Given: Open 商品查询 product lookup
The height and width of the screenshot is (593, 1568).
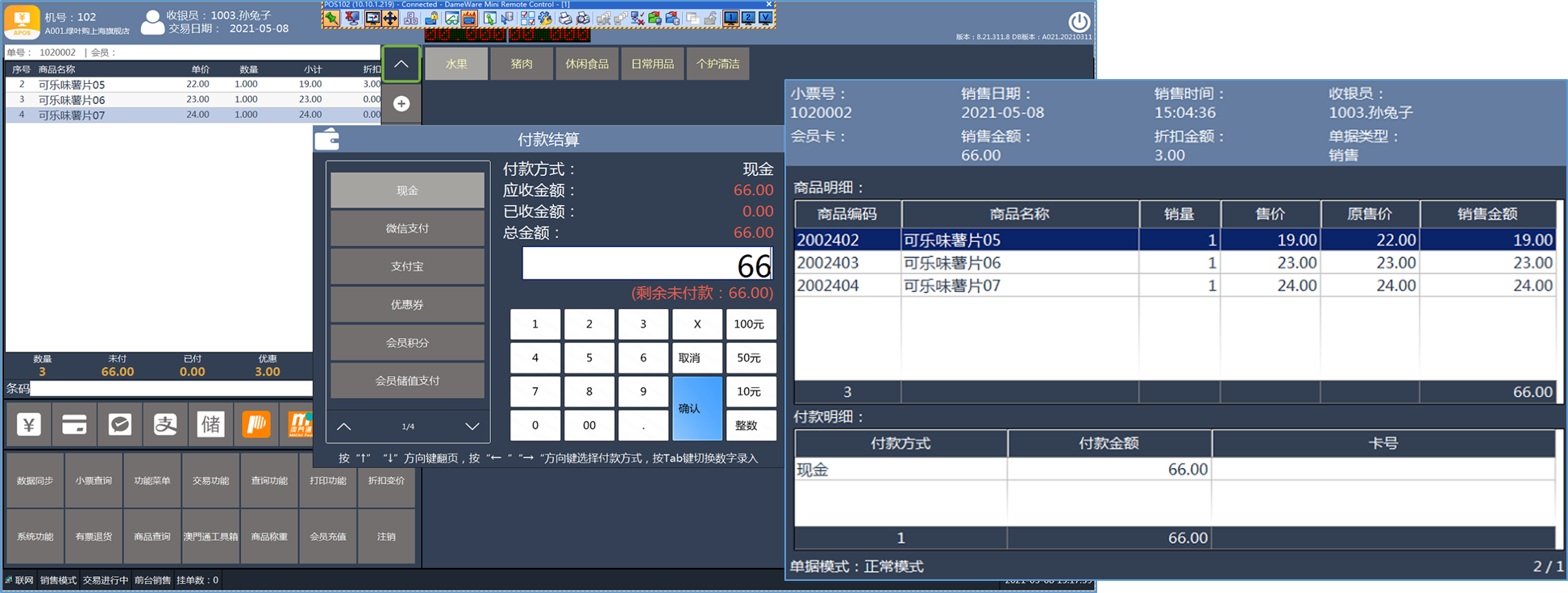Looking at the screenshot, I should 152,537.
